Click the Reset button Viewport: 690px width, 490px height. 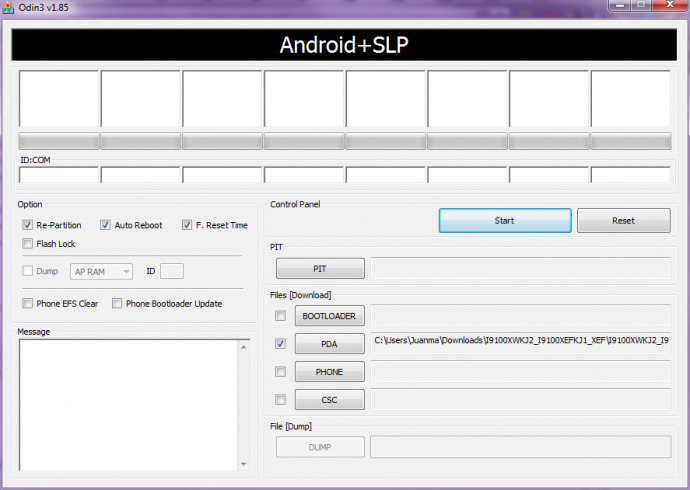click(x=623, y=220)
